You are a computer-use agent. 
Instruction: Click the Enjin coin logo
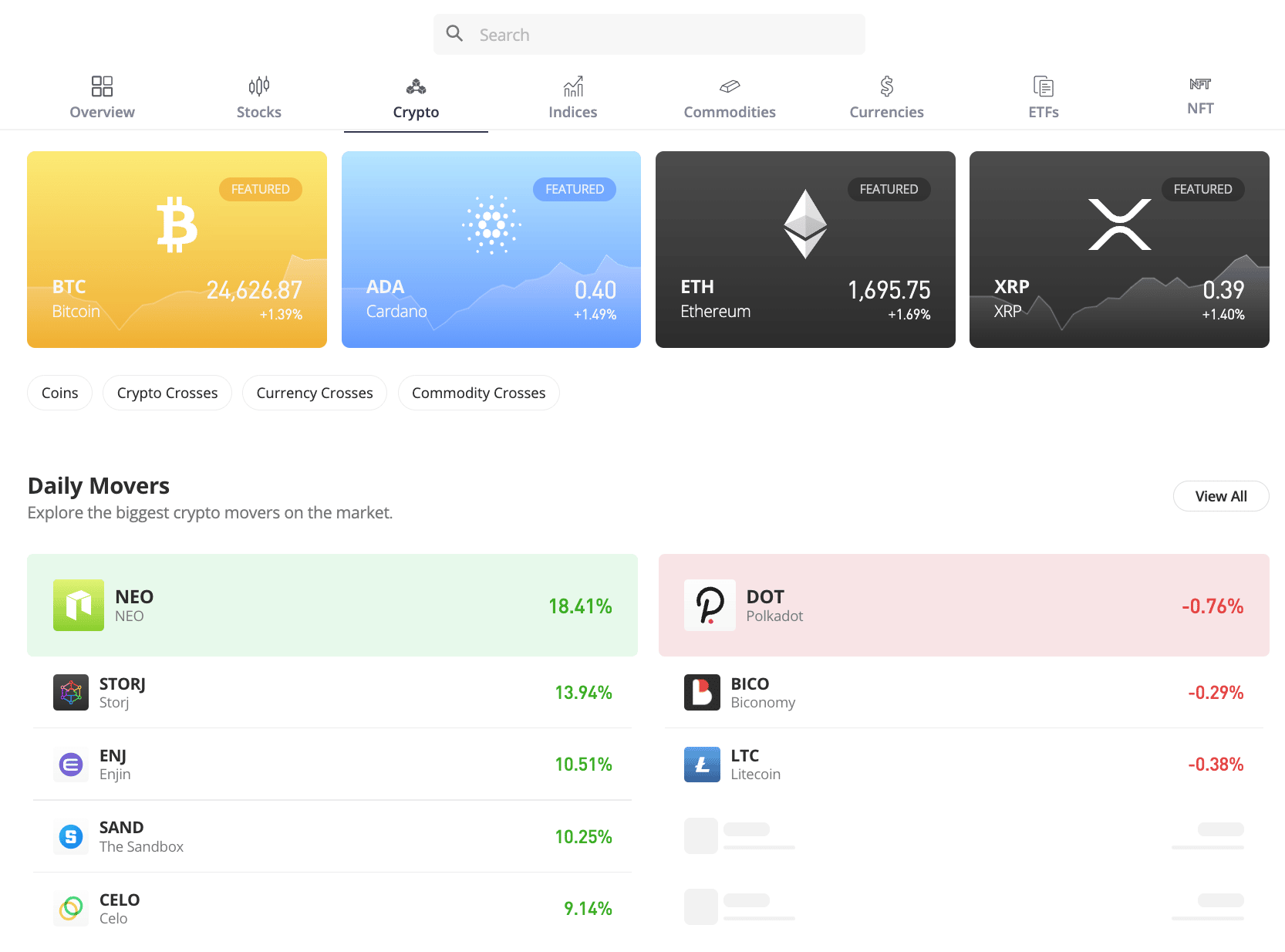[71, 765]
